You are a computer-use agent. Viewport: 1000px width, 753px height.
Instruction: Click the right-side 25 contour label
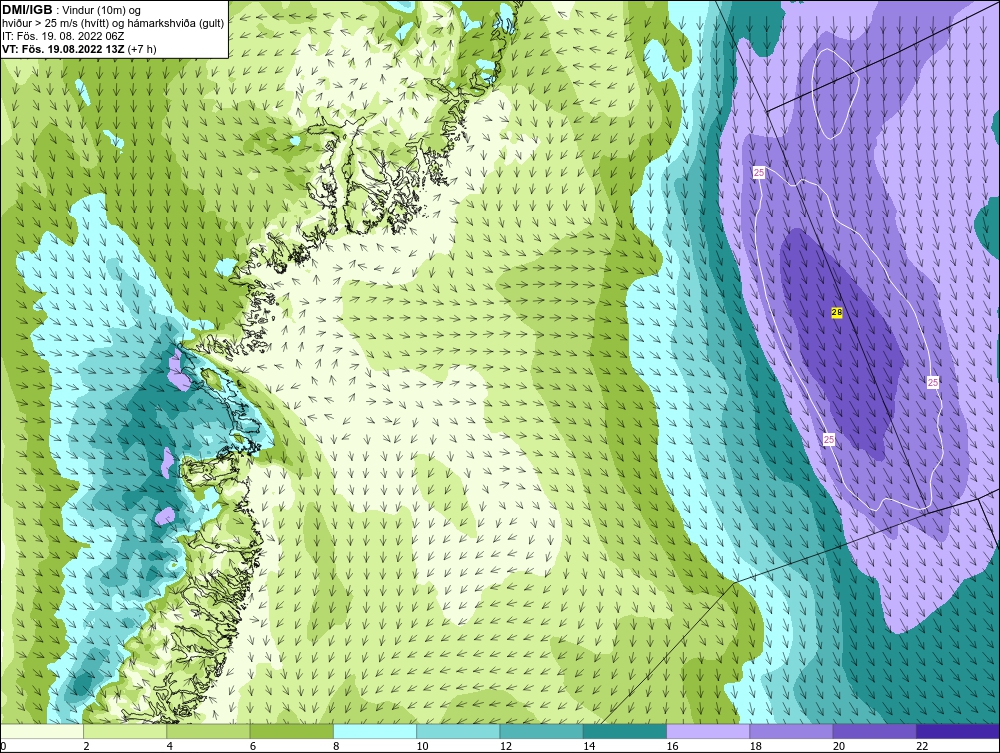(933, 382)
